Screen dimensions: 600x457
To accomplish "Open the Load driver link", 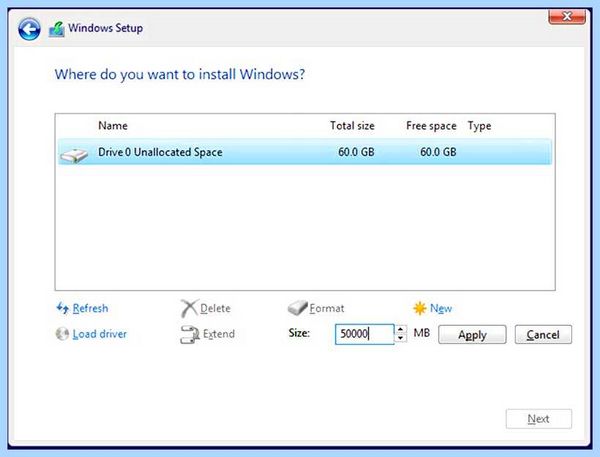I will pos(99,334).
